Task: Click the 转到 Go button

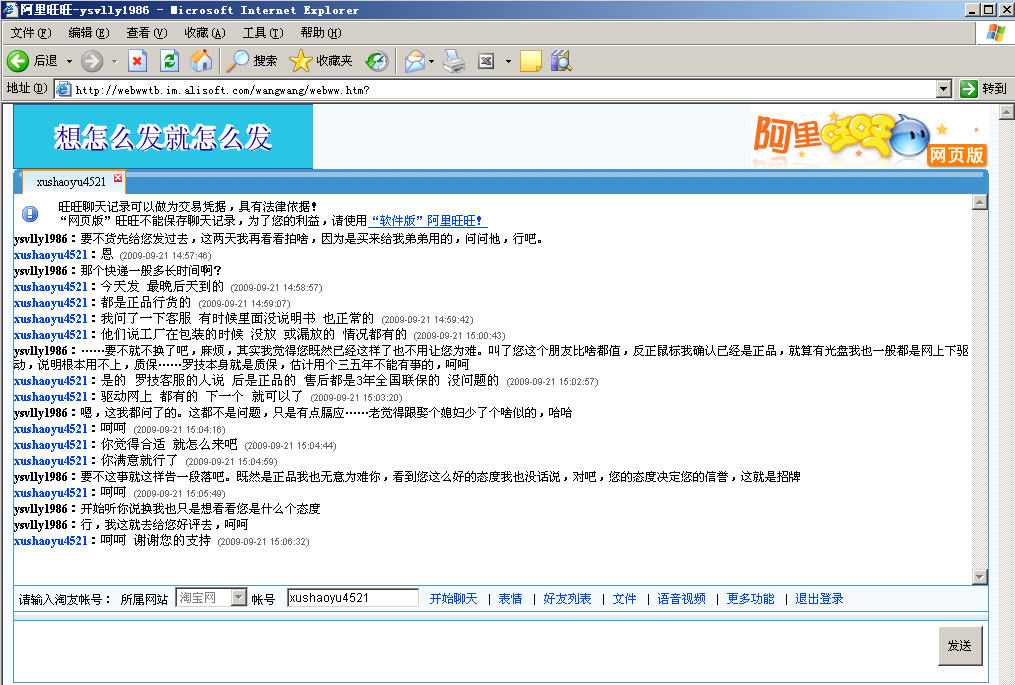Action: click(983, 89)
